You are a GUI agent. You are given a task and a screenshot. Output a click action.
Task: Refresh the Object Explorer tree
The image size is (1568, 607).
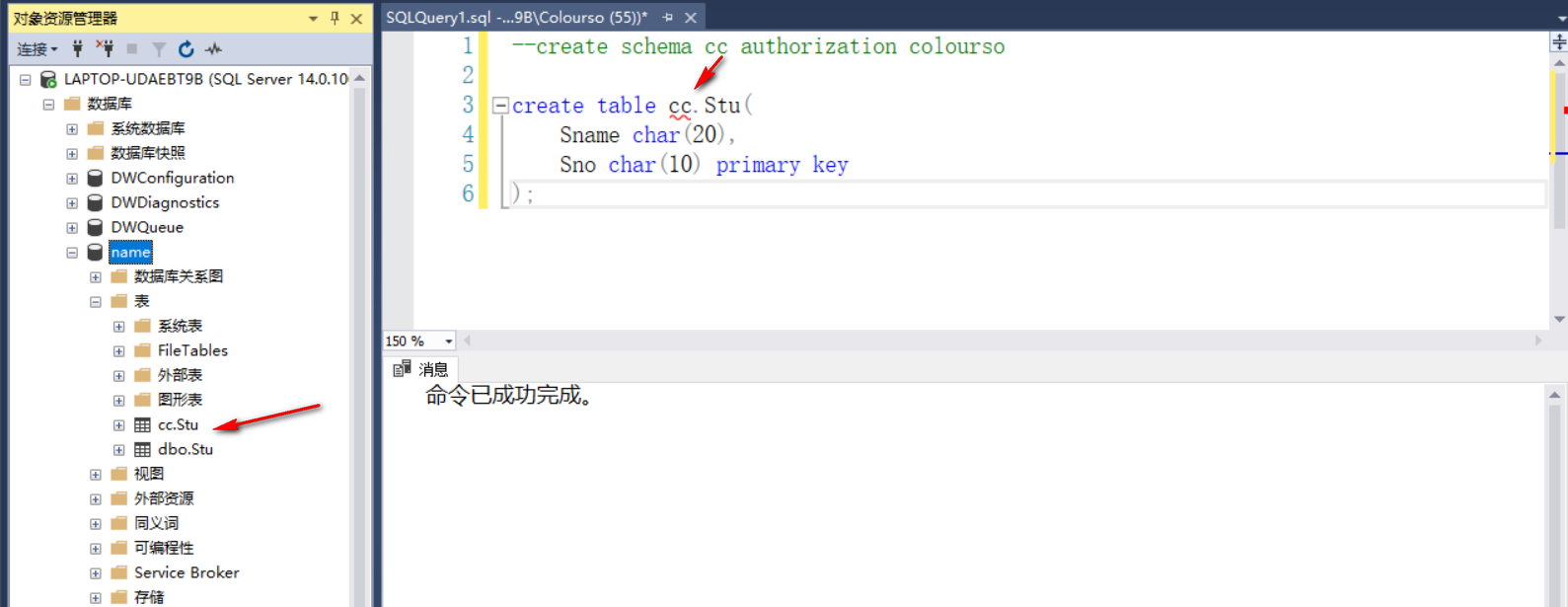186,48
